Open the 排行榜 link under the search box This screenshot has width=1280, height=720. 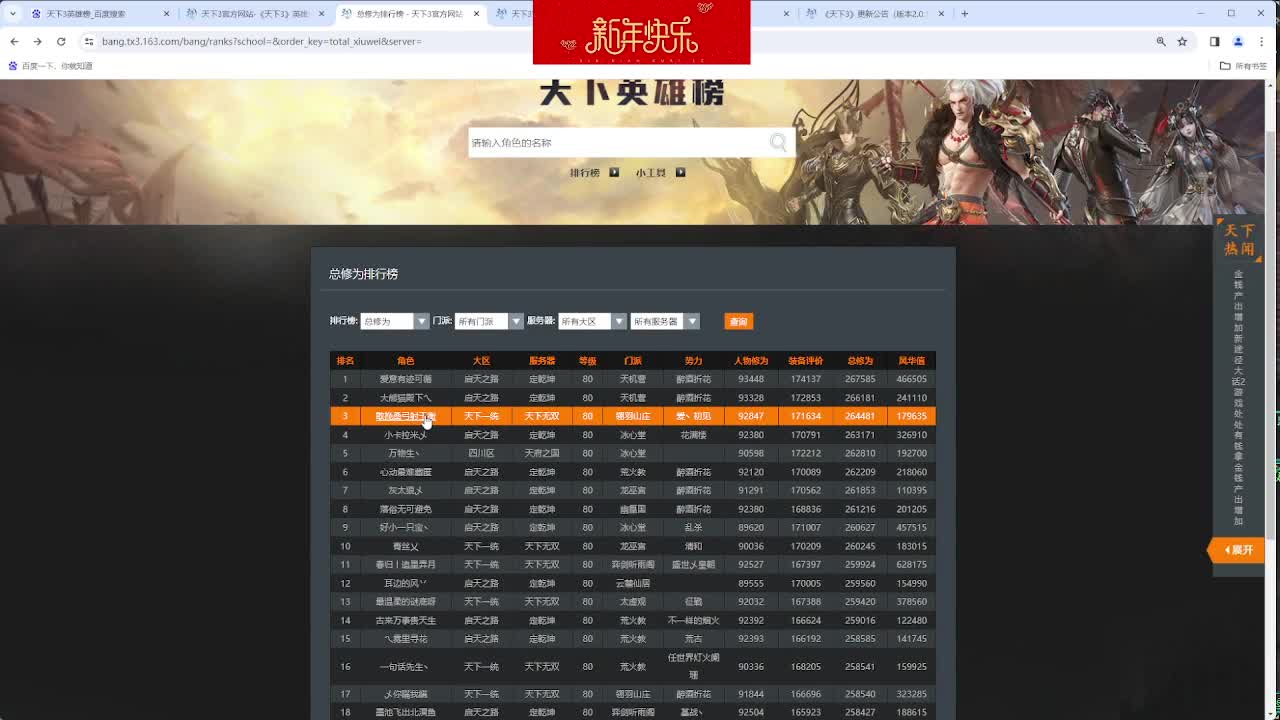pos(585,172)
